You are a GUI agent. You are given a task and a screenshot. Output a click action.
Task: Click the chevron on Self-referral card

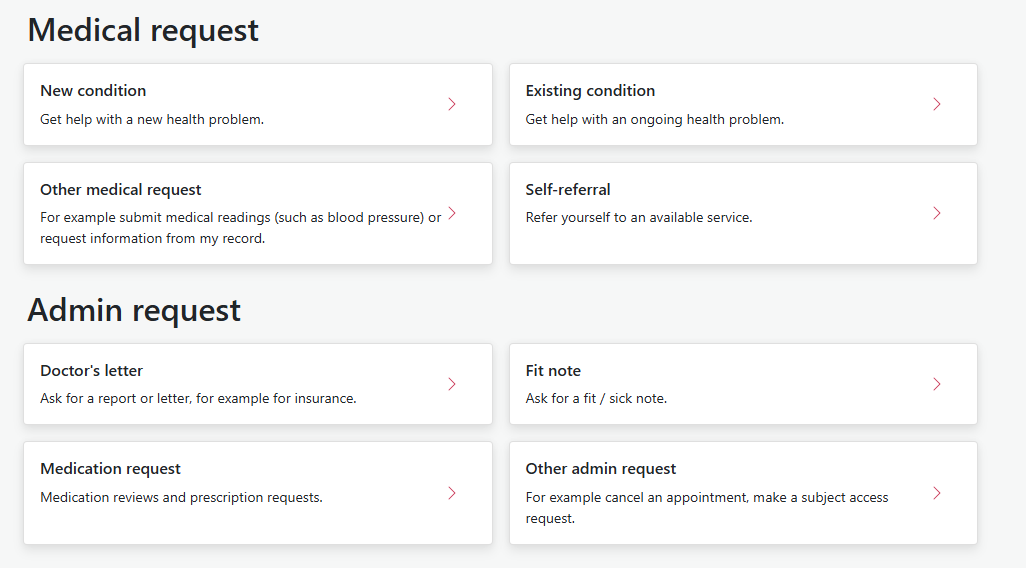(x=937, y=213)
